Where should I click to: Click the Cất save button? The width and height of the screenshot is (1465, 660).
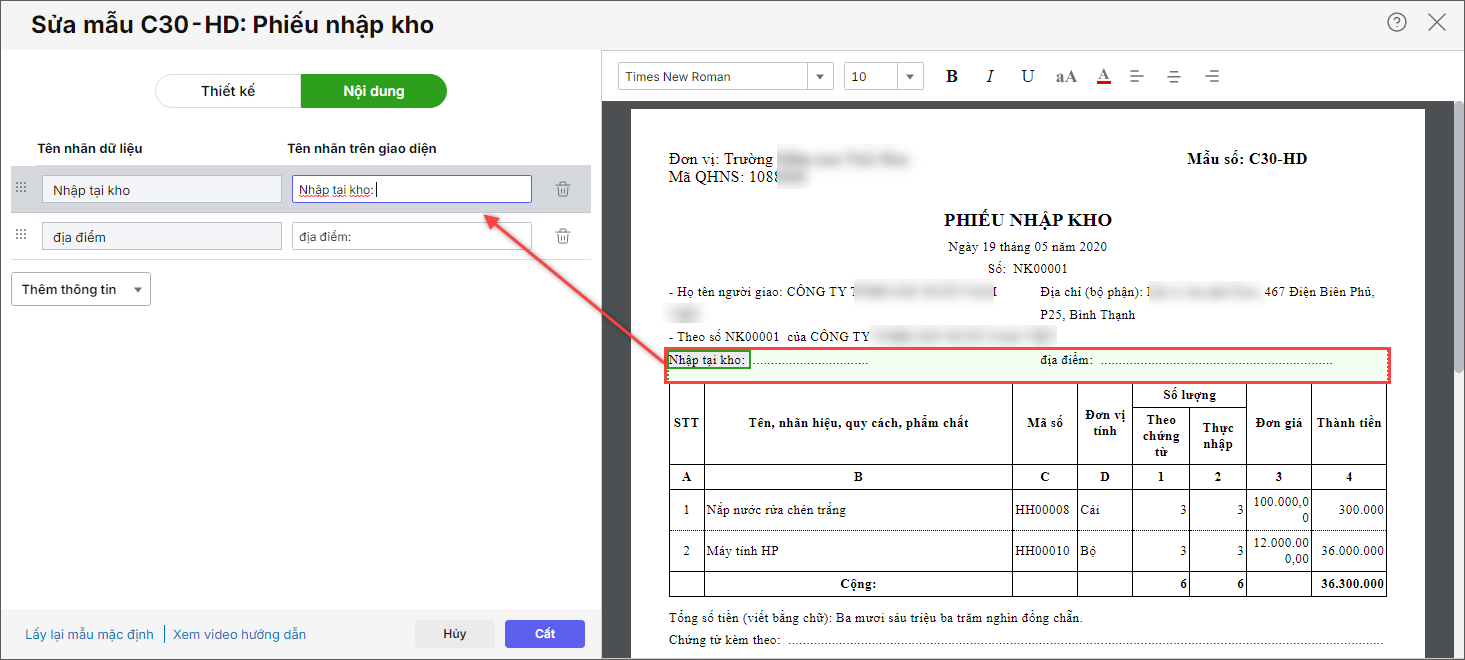tap(545, 634)
